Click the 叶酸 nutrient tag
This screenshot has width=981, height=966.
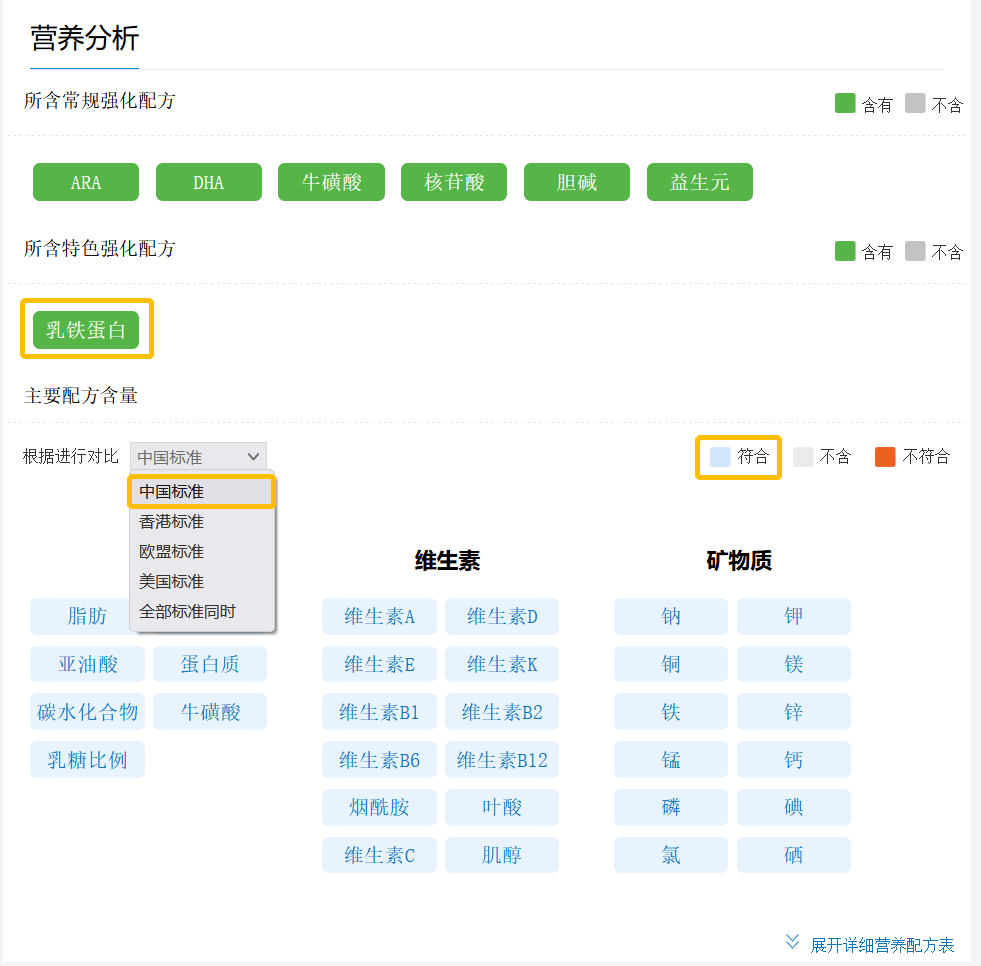(x=502, y=808)
